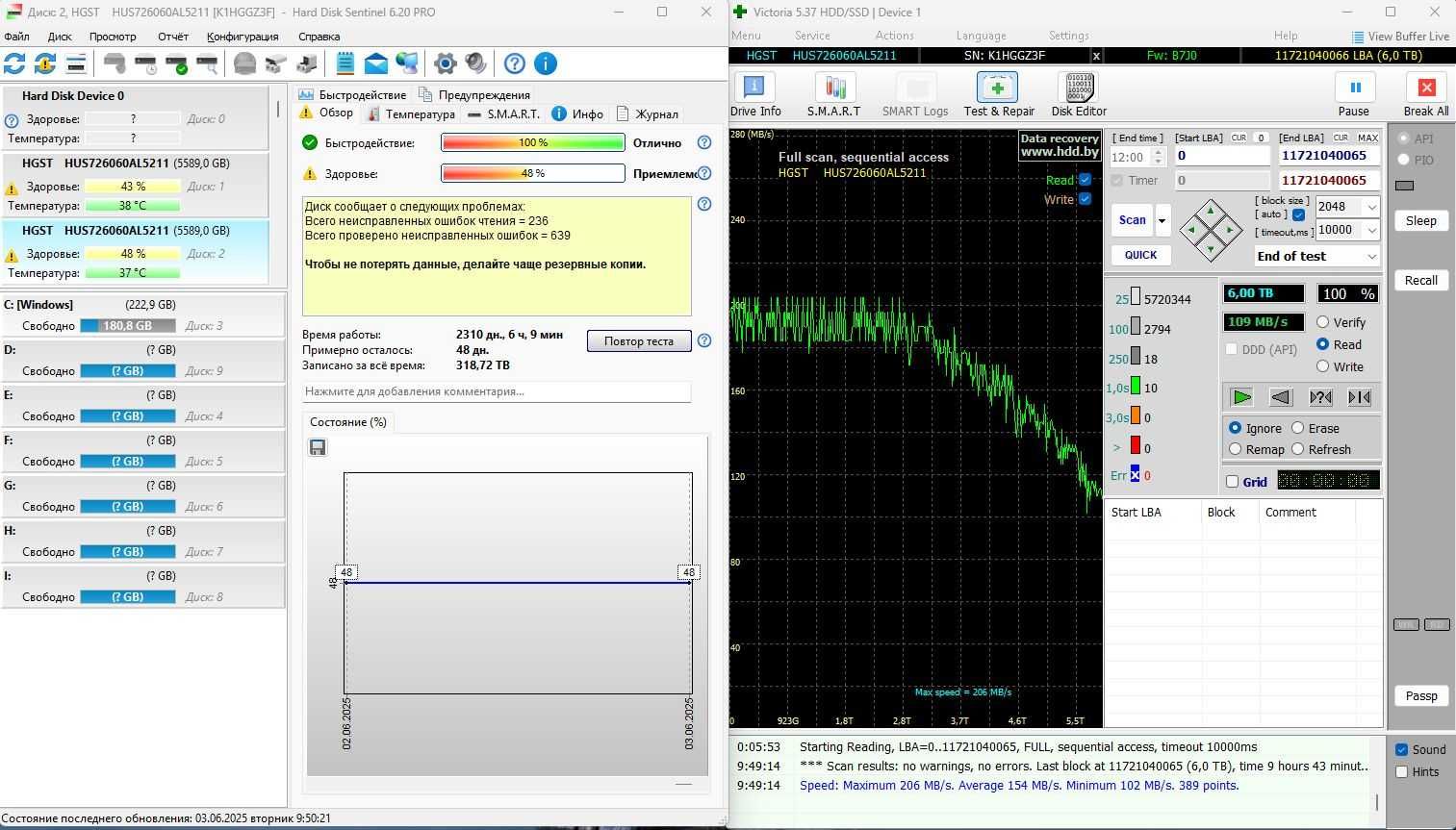Viewport: 1456px width, 830px height.
Task: Select the Remap radio option
Action: click(x=1235, y=449)
